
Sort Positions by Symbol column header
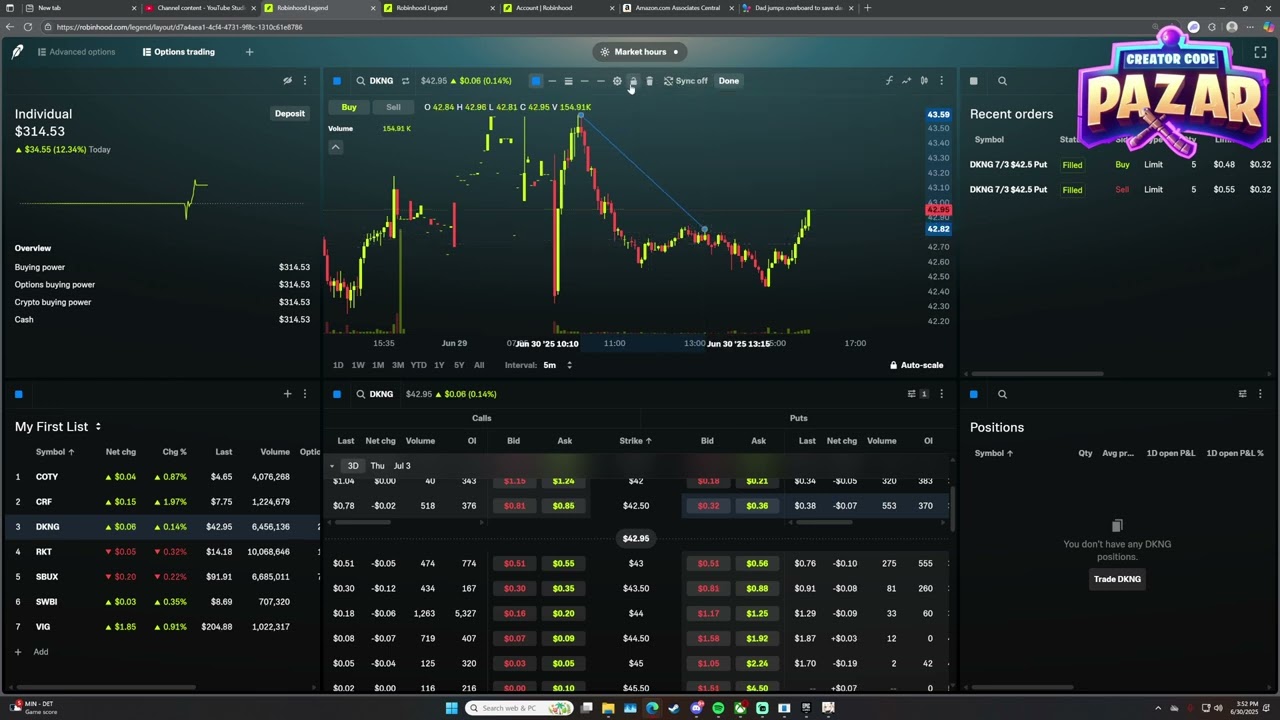pos(994,453)
